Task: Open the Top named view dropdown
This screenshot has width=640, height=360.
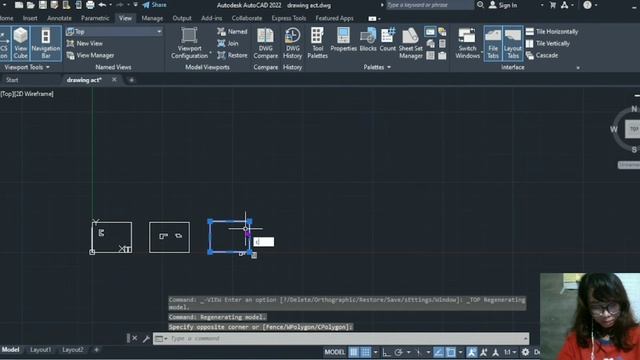Action: 114,31
